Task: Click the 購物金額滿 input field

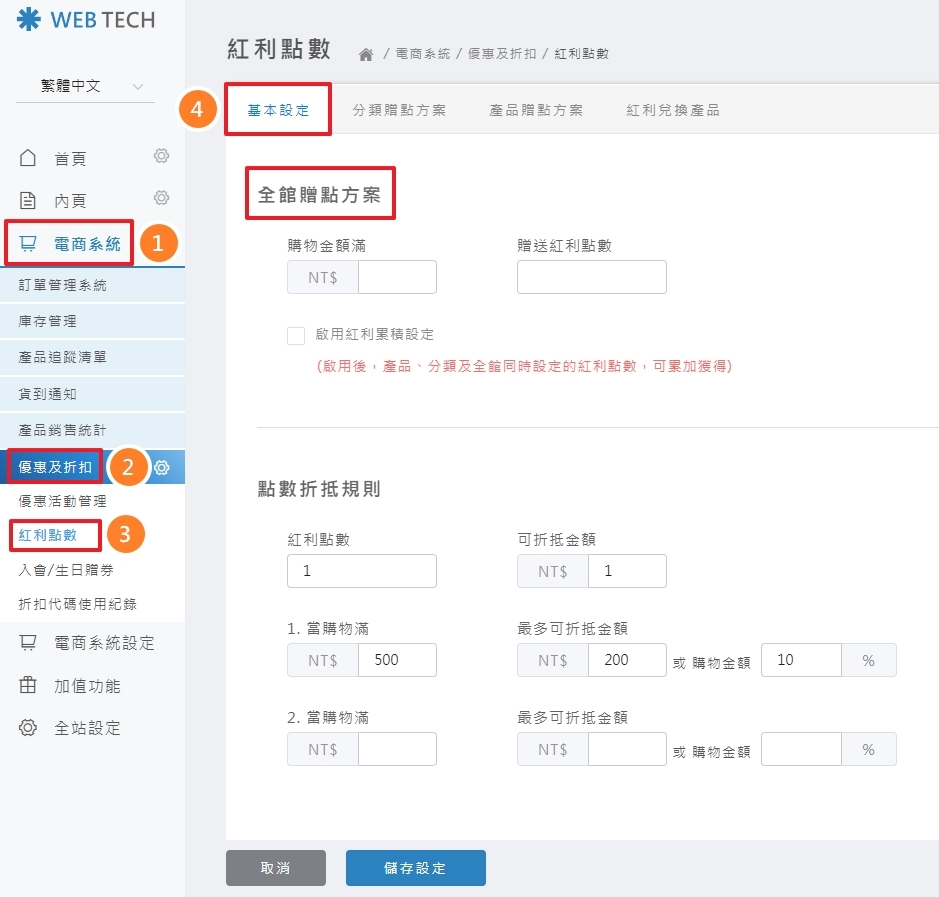Action: (395, 277)
